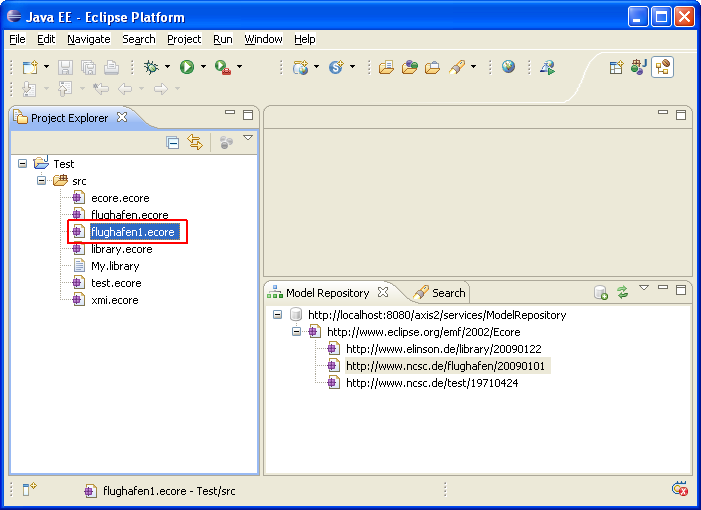Click the External Tools run icon
Viewport: 701px width, 510px height.
point(223,67)
